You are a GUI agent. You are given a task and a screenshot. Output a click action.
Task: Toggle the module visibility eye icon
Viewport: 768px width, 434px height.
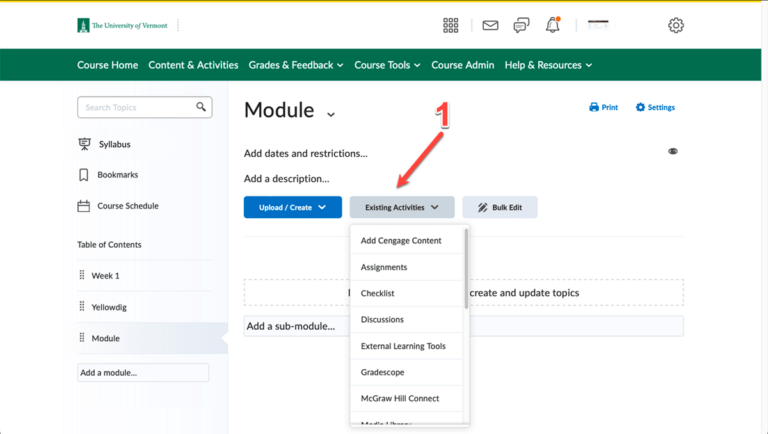(x=673, y=151)
